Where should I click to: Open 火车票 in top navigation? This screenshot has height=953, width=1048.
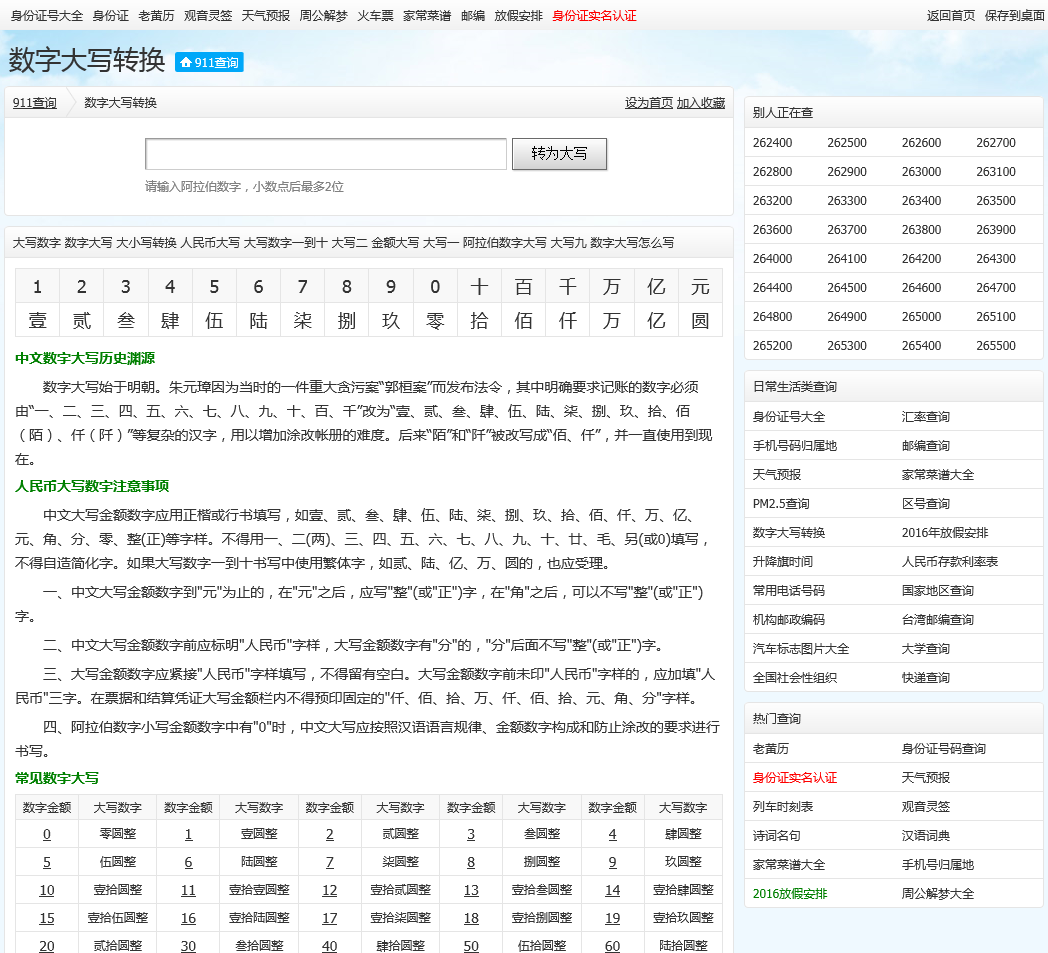375,15
